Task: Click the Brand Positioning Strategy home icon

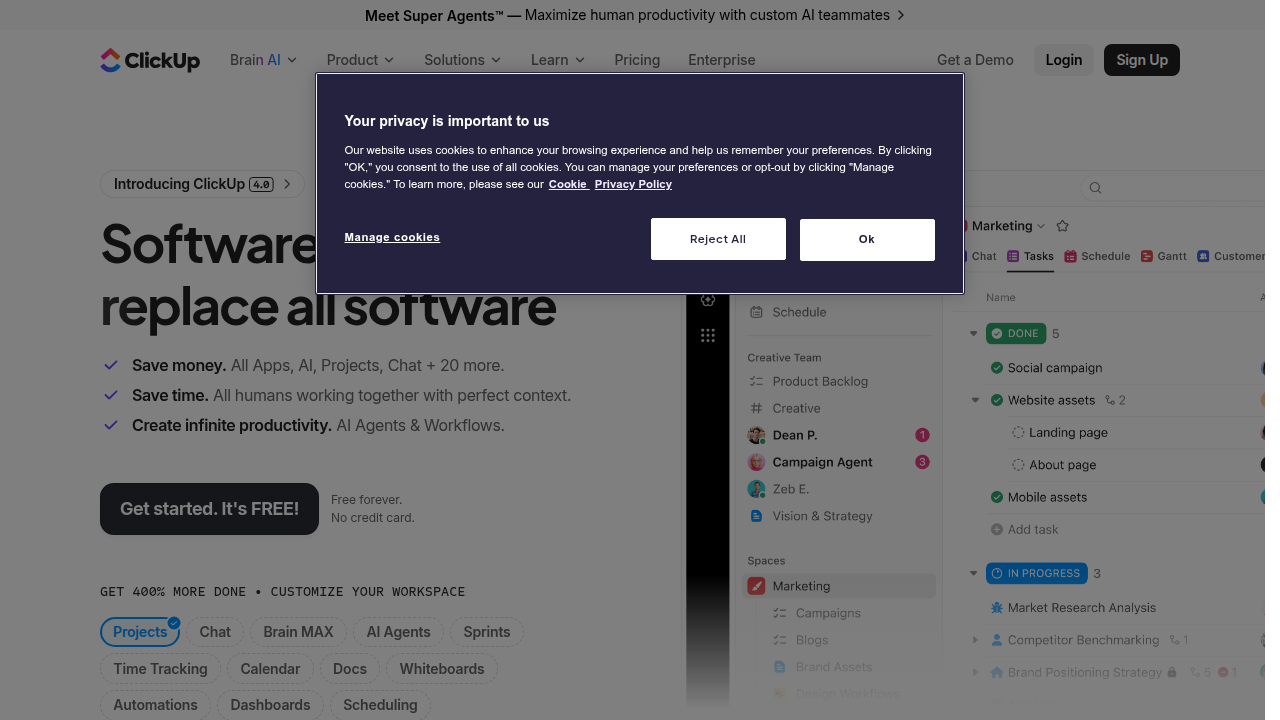Action: point(996,672)
